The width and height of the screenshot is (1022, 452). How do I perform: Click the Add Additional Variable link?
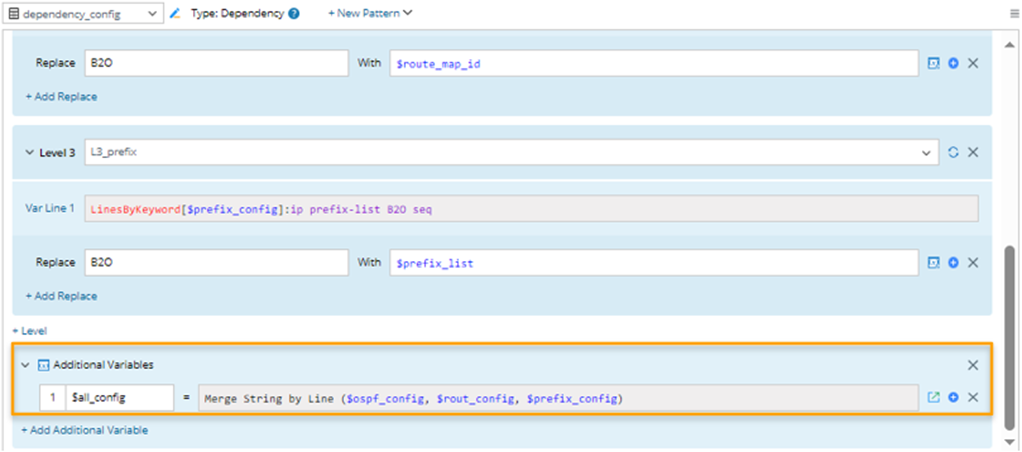pos(85,430)
